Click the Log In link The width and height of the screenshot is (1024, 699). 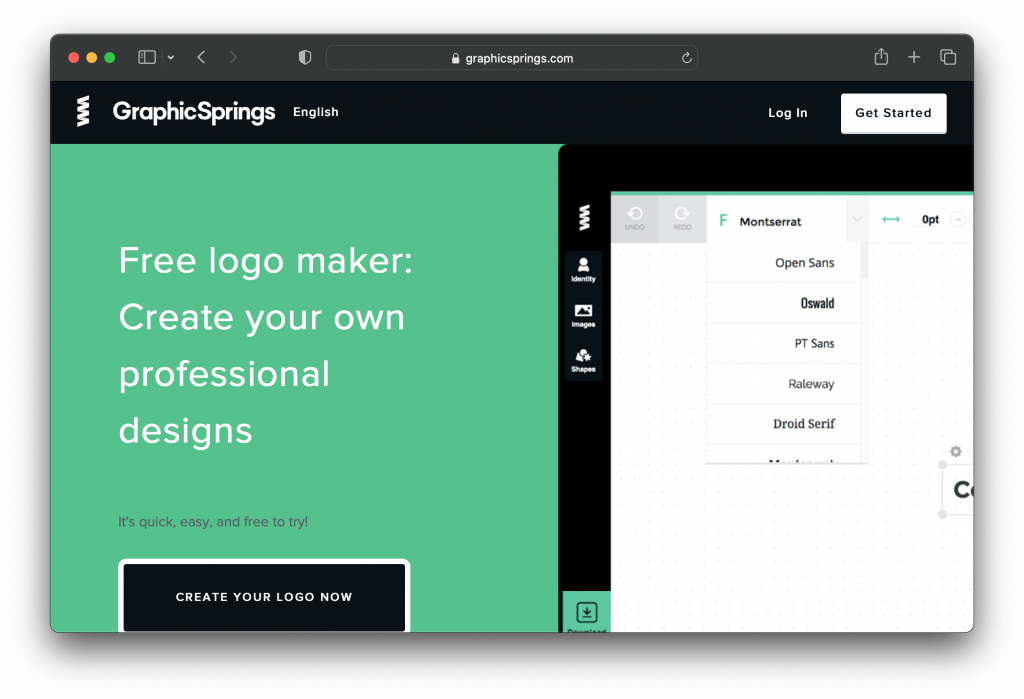point(787,113)
